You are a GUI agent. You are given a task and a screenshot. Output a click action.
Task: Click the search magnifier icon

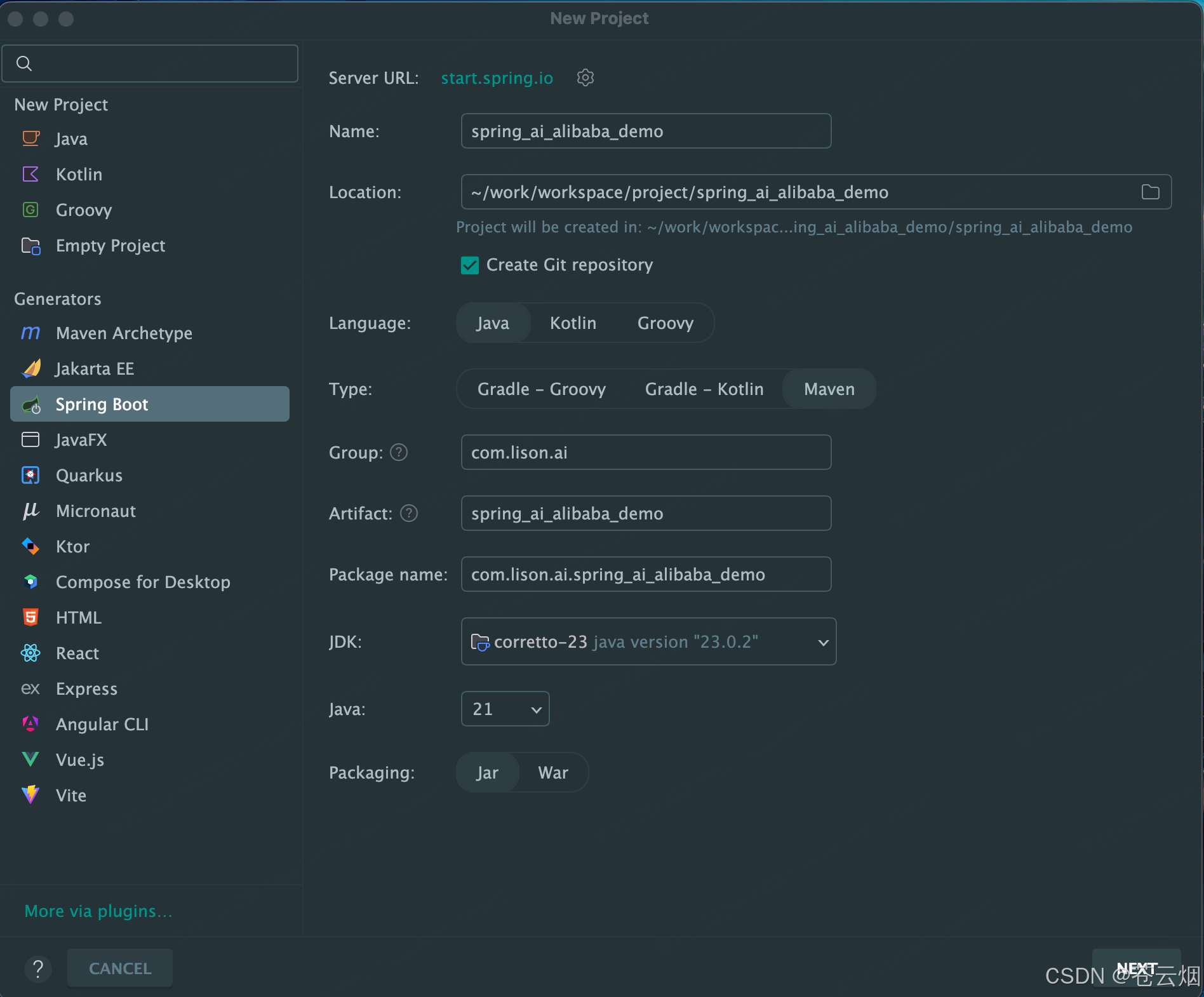(x=24, y=64)
